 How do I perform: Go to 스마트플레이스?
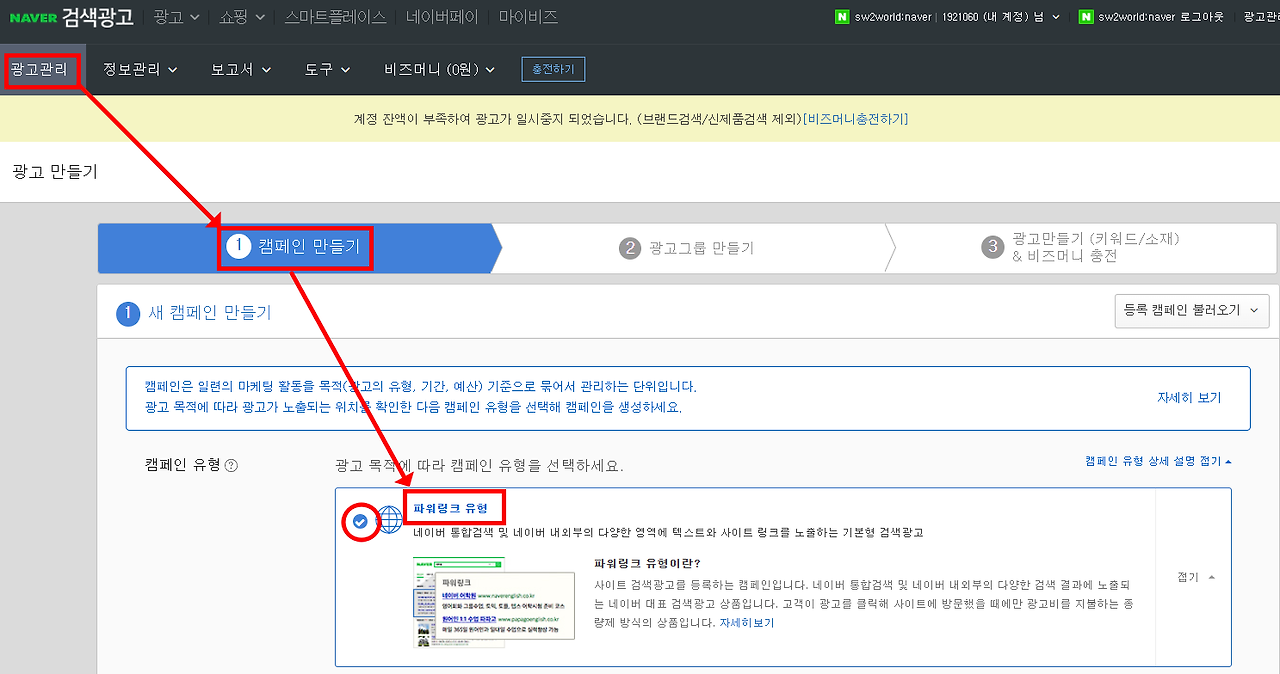(335, 17)
